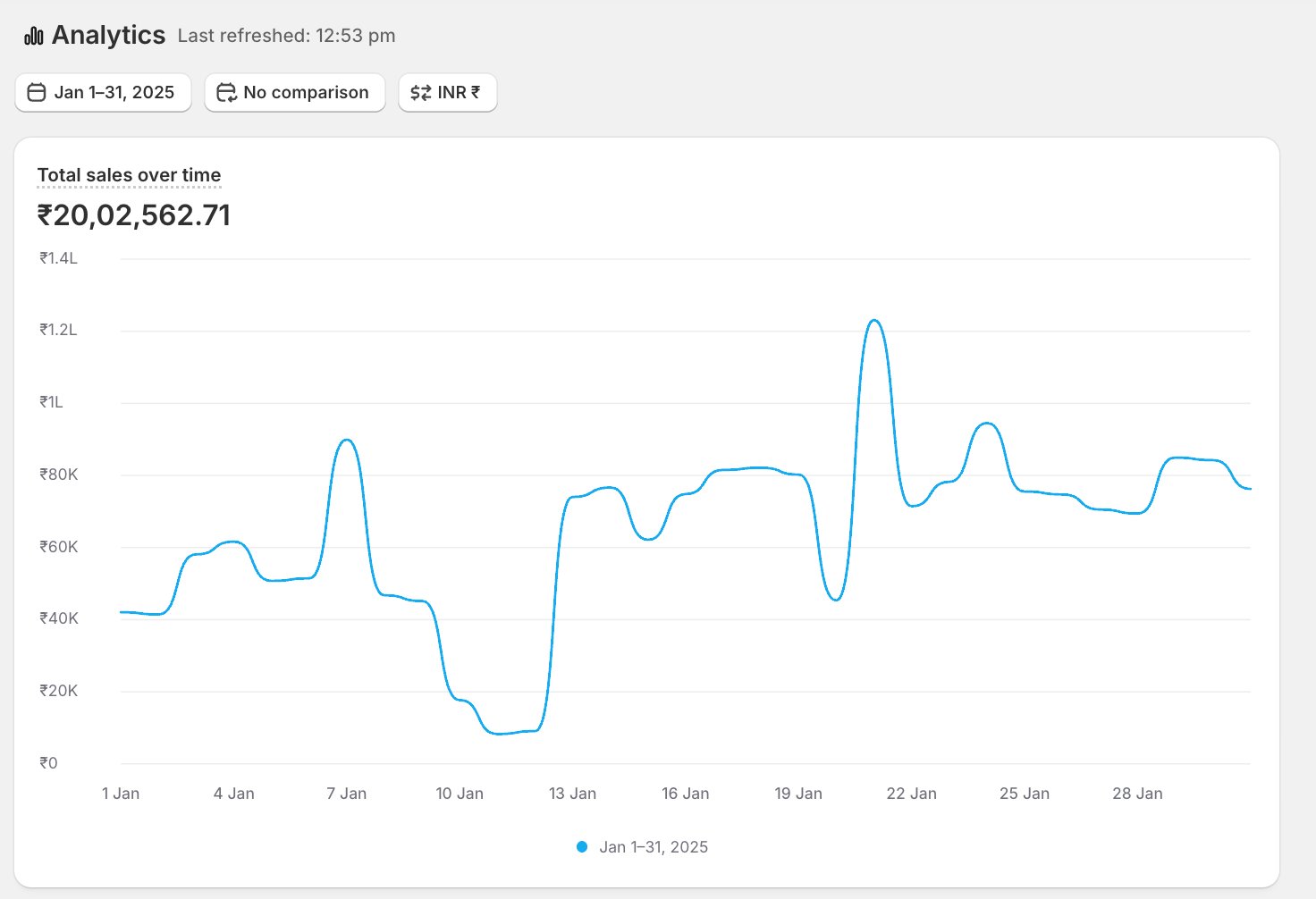
Task: Click the comparison calendar icon
Action: (227, 93)
